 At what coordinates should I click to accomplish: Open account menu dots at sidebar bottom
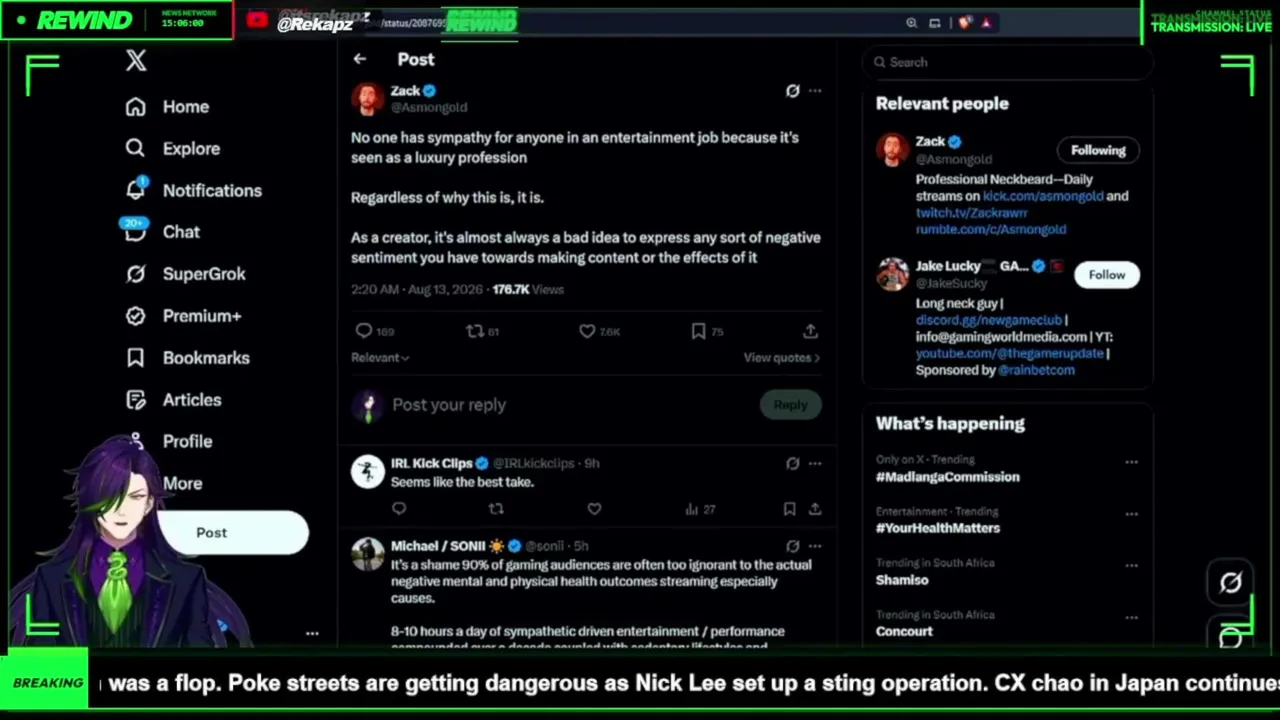[312, 633]
